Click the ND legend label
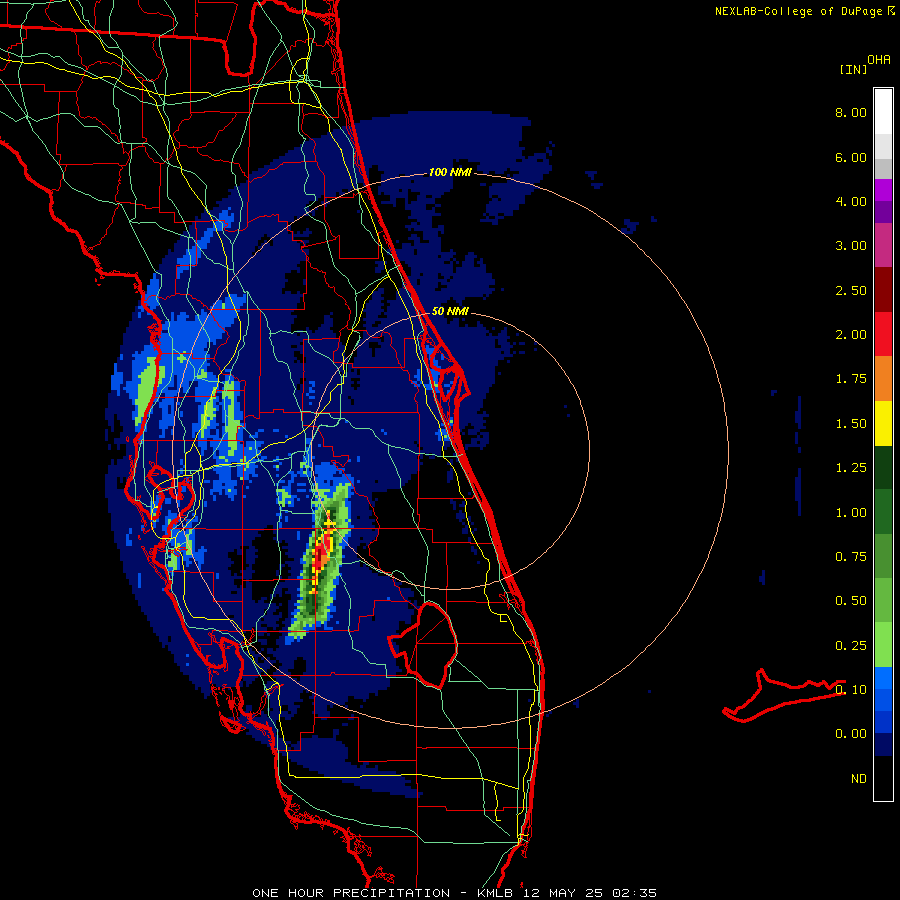 click(x=859, y=779)
